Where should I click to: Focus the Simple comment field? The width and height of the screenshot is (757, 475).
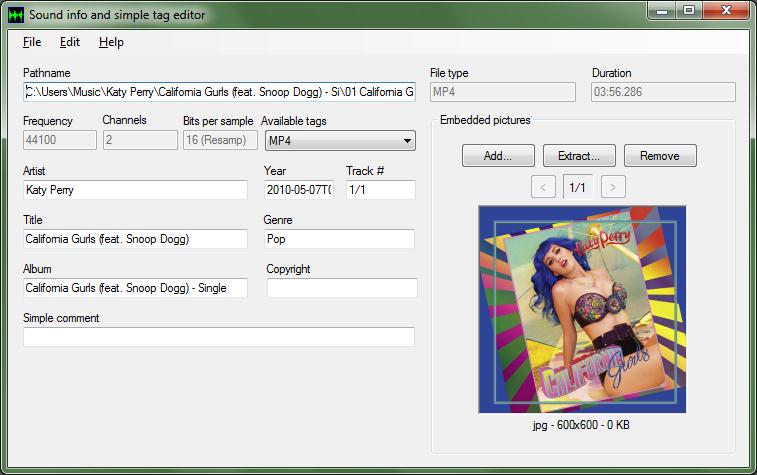(218, 337)
